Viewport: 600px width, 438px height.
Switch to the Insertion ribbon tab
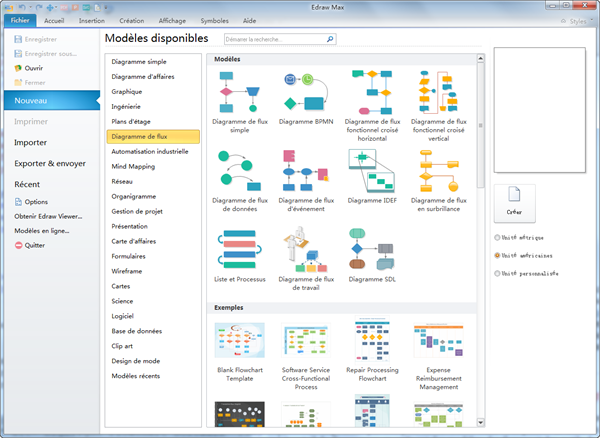pos(92,21)
